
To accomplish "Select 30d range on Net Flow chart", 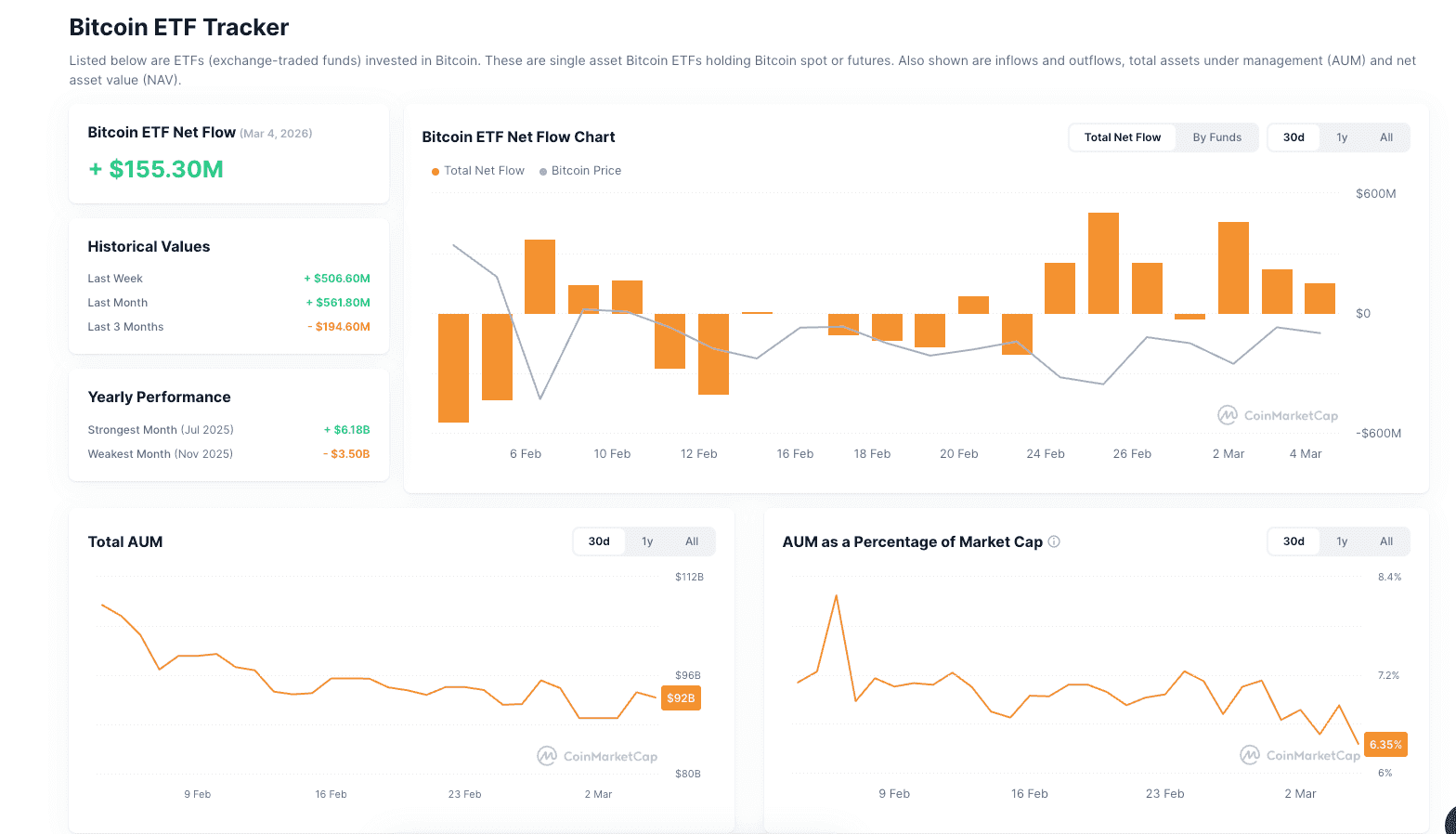I will 1293,137.
